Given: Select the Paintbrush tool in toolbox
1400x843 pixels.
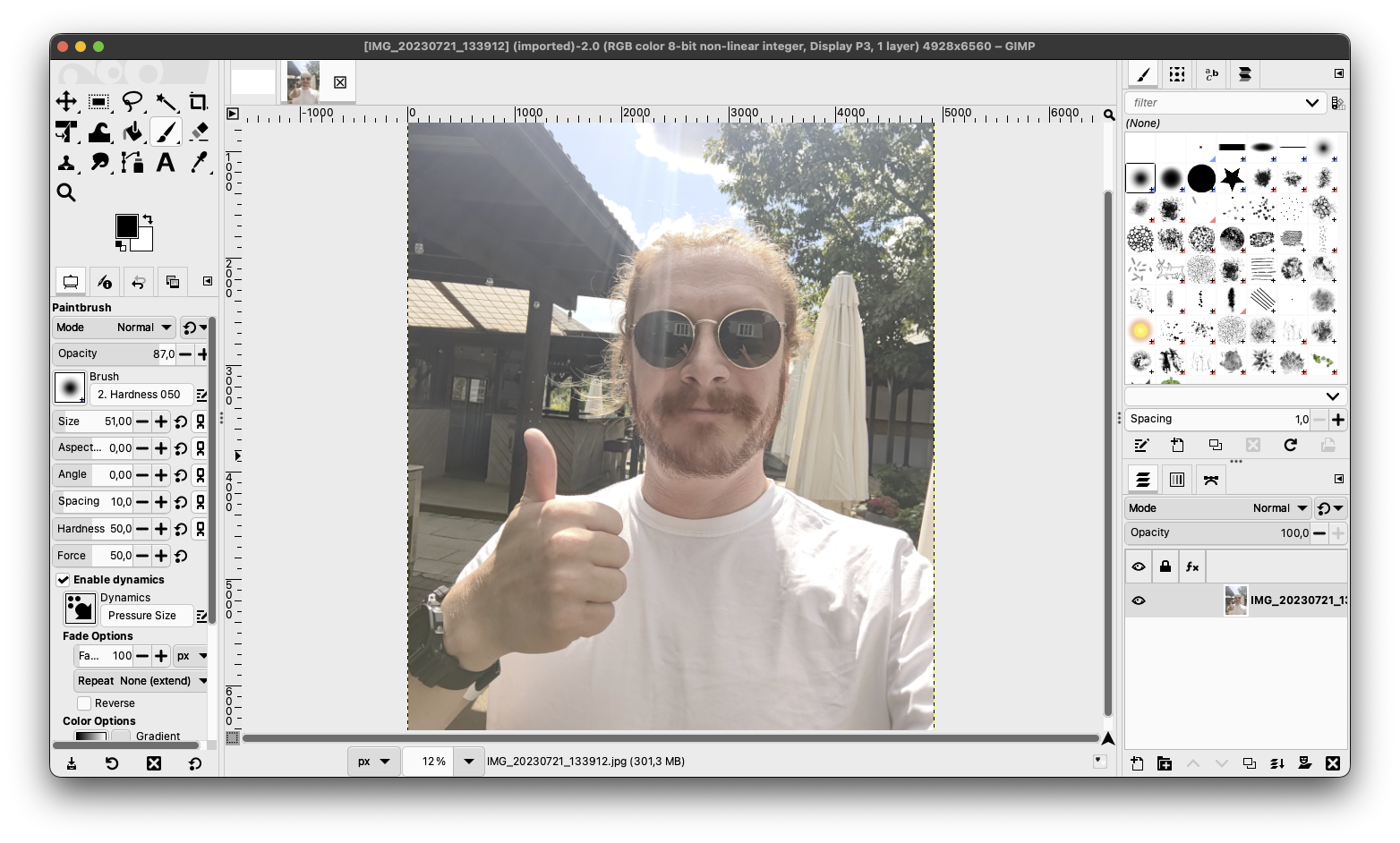Looking at the screenshot, I should click(x=166, y=132).
